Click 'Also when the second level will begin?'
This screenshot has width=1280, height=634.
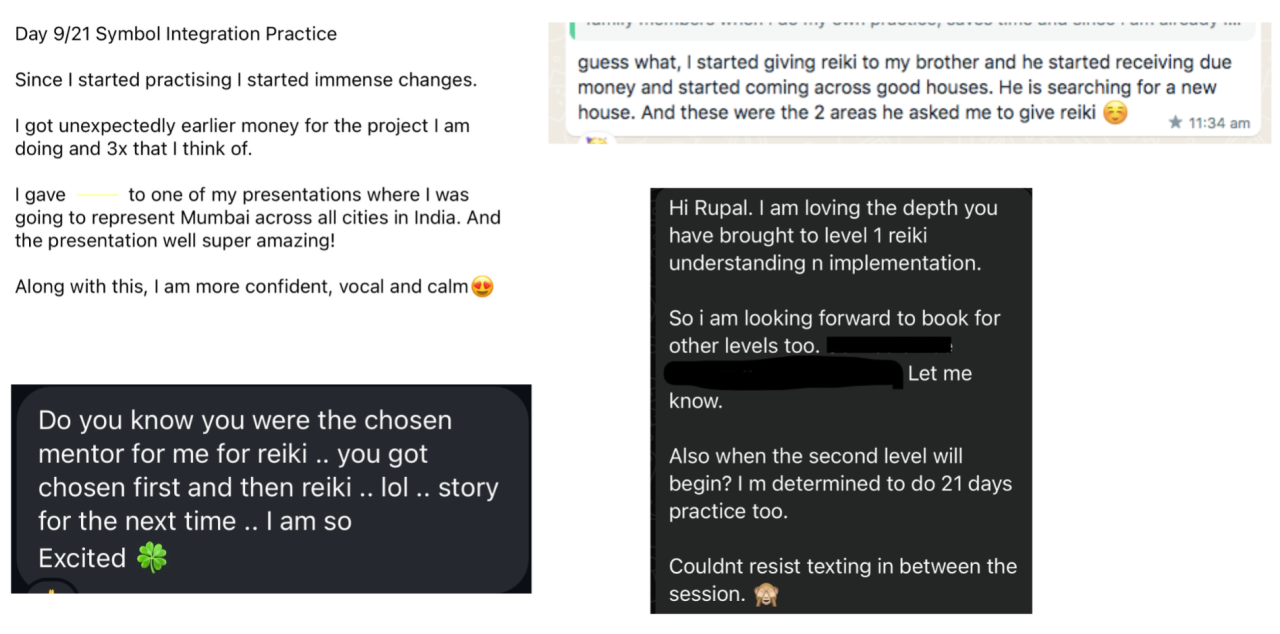tap(816, 470)
